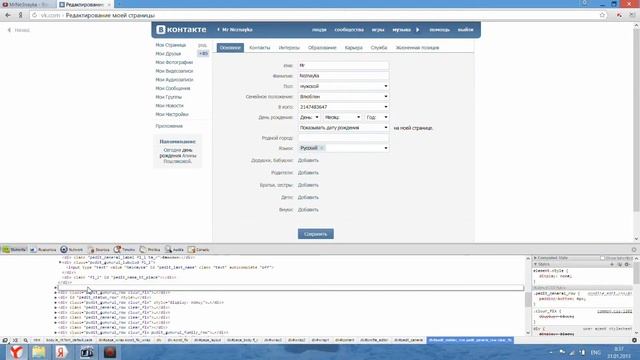
Task: Click the highlighted breadcrumb div in DevTools
Action: click(x=470, y=340)
